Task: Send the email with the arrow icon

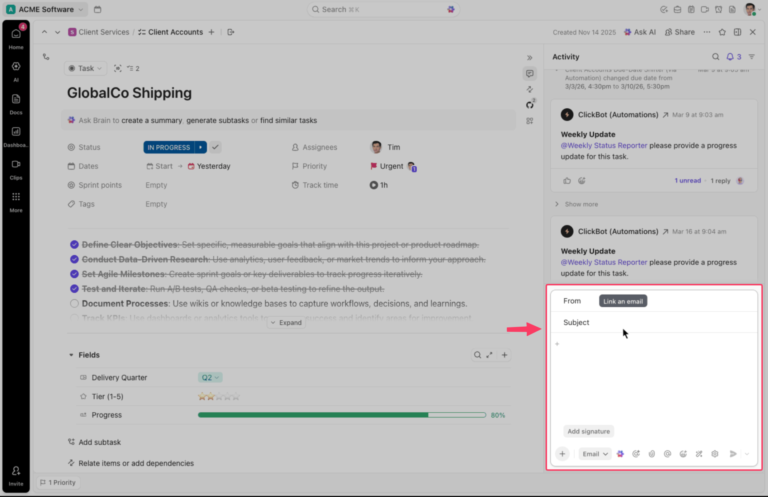Action: pos(733,454)
